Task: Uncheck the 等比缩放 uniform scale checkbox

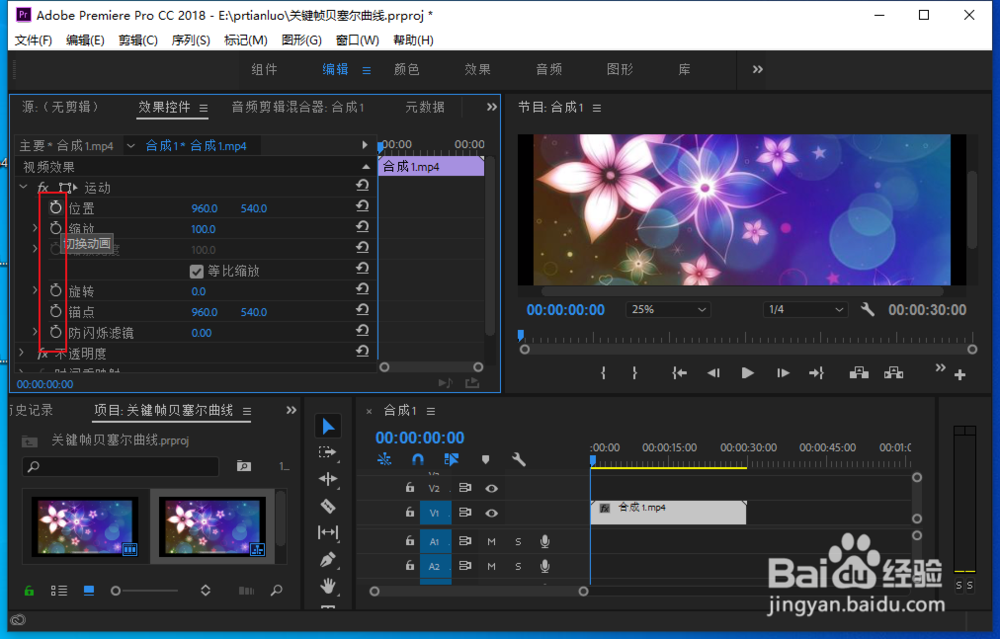Action: (196, 271)
